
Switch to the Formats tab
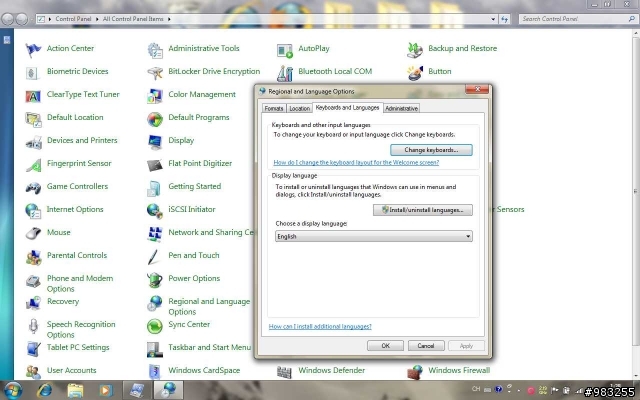tap(273, 108)
